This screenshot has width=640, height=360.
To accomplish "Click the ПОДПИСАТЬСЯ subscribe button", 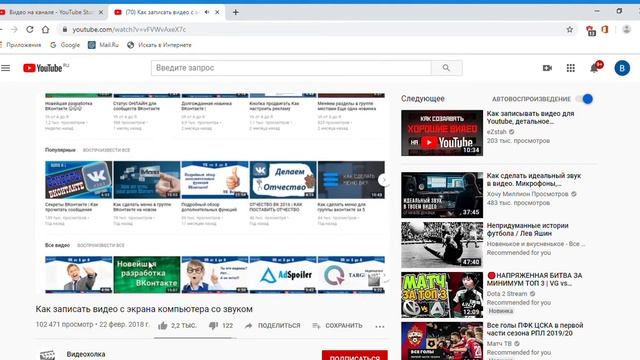I will coord(355,355).
